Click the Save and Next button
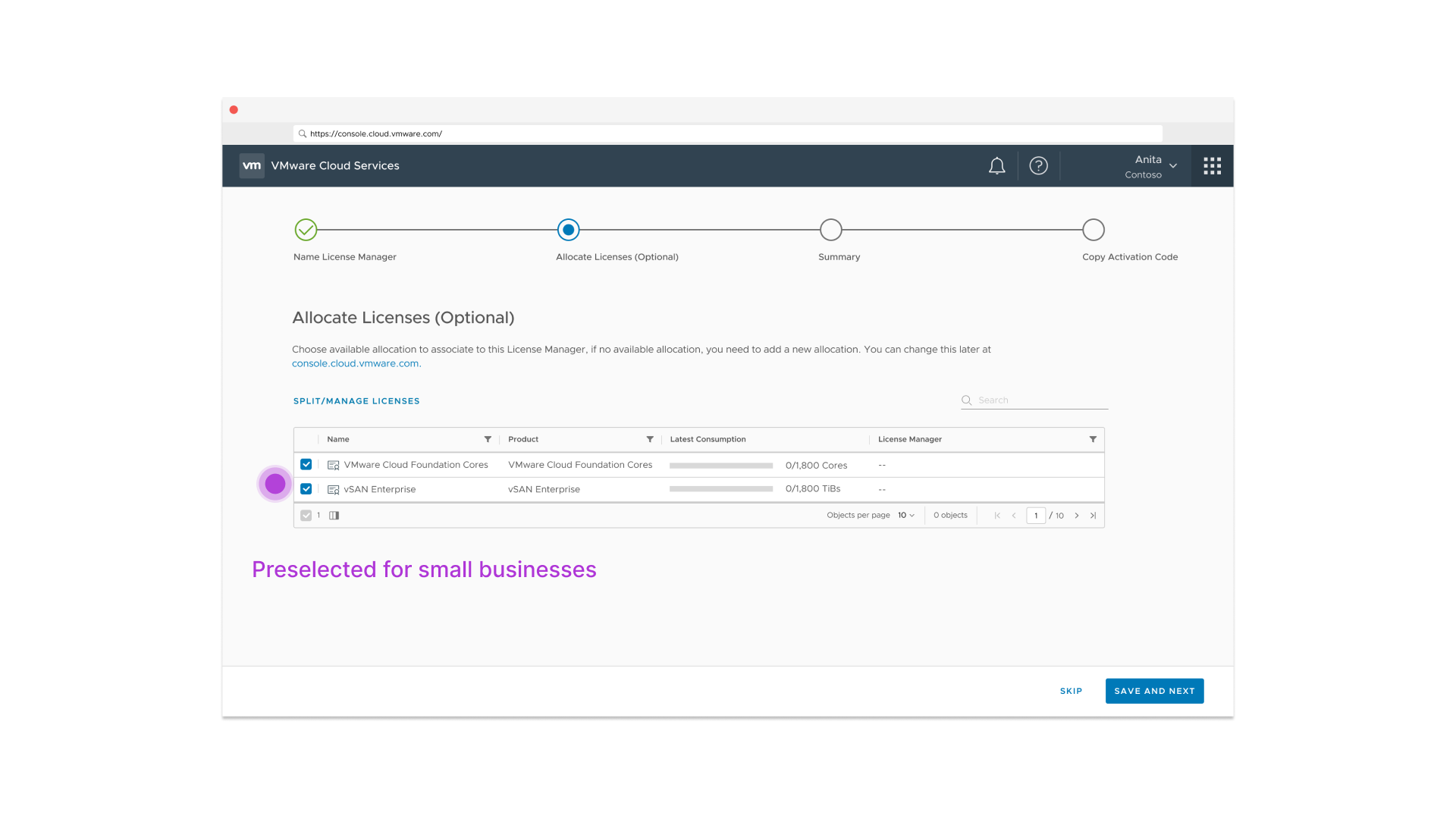This screenshot has width=1456, height=819. click(x=1154, y=691)
